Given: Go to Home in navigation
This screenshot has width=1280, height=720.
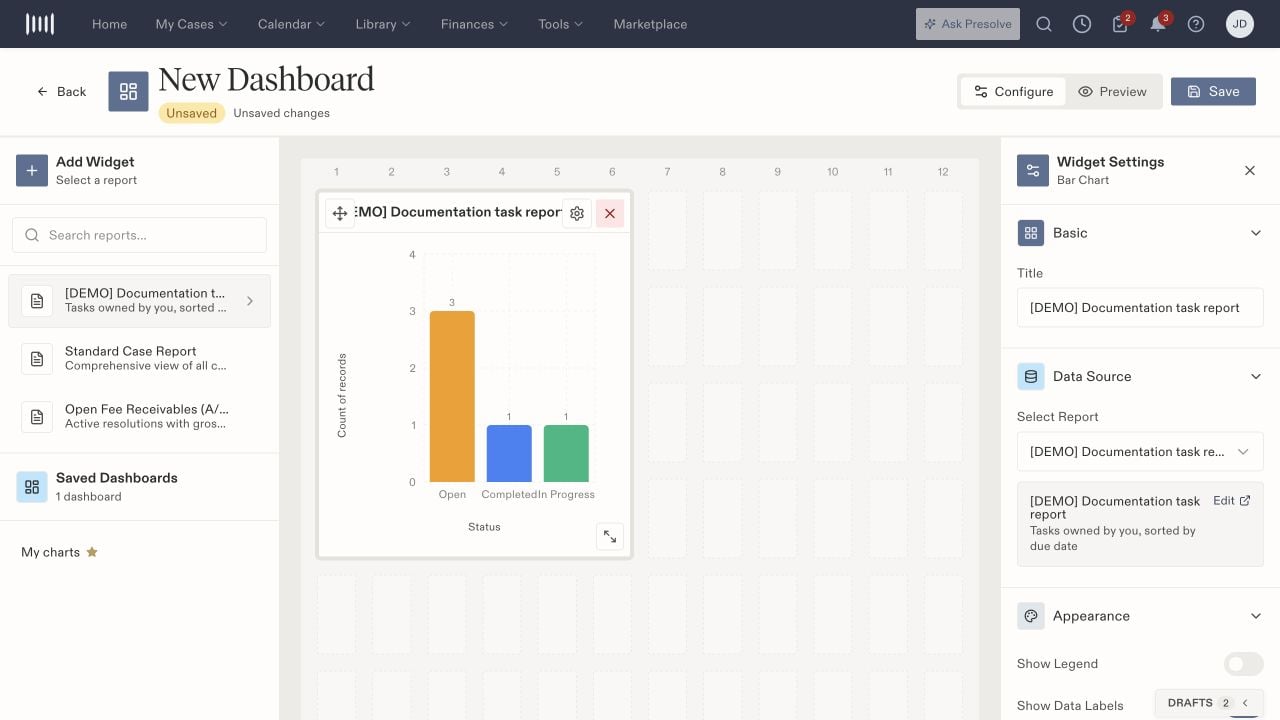Looking at the screenshot, I should coord(109,24).
